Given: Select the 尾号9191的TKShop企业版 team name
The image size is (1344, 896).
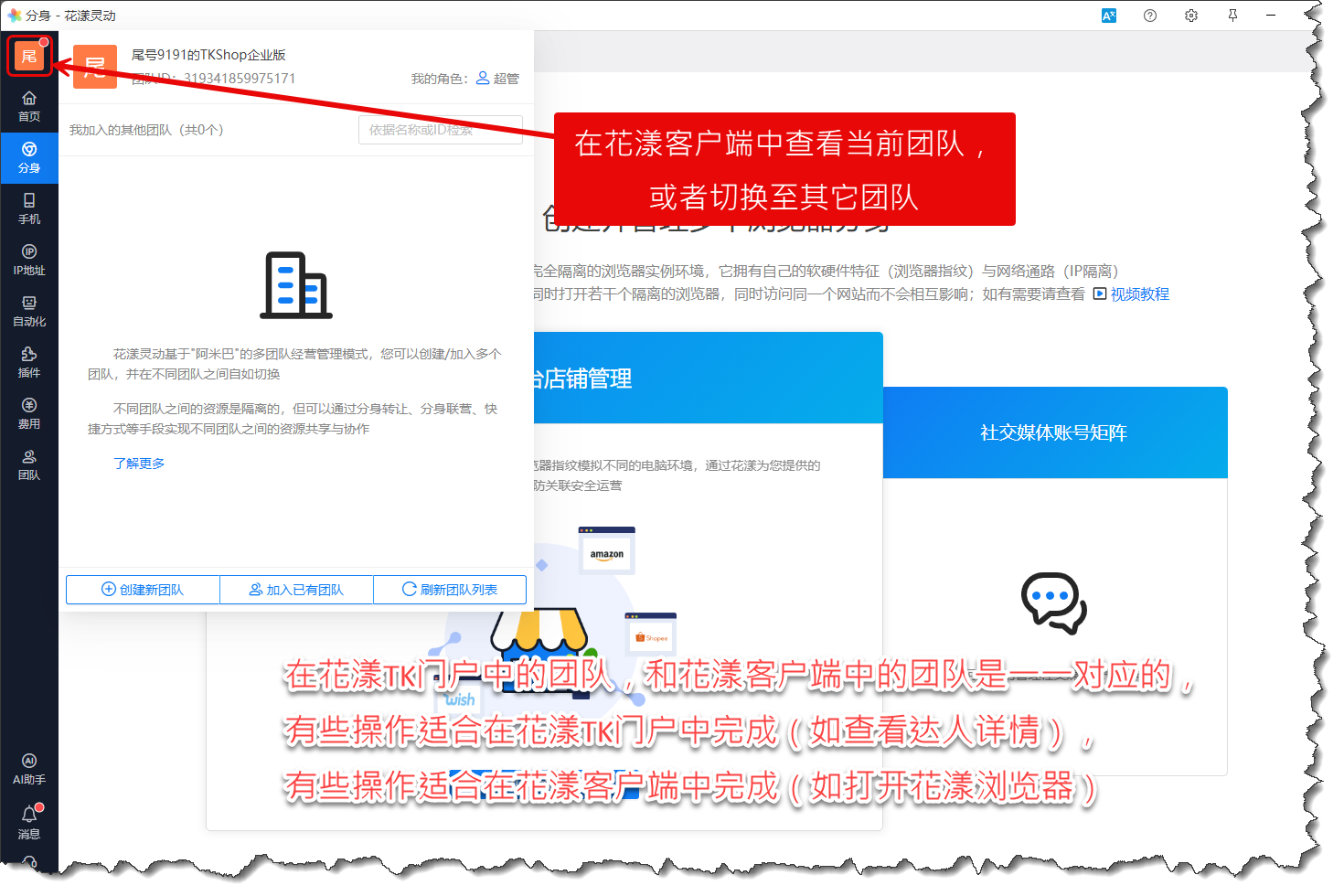Looking at the screenshot, I should click(208, 55).
